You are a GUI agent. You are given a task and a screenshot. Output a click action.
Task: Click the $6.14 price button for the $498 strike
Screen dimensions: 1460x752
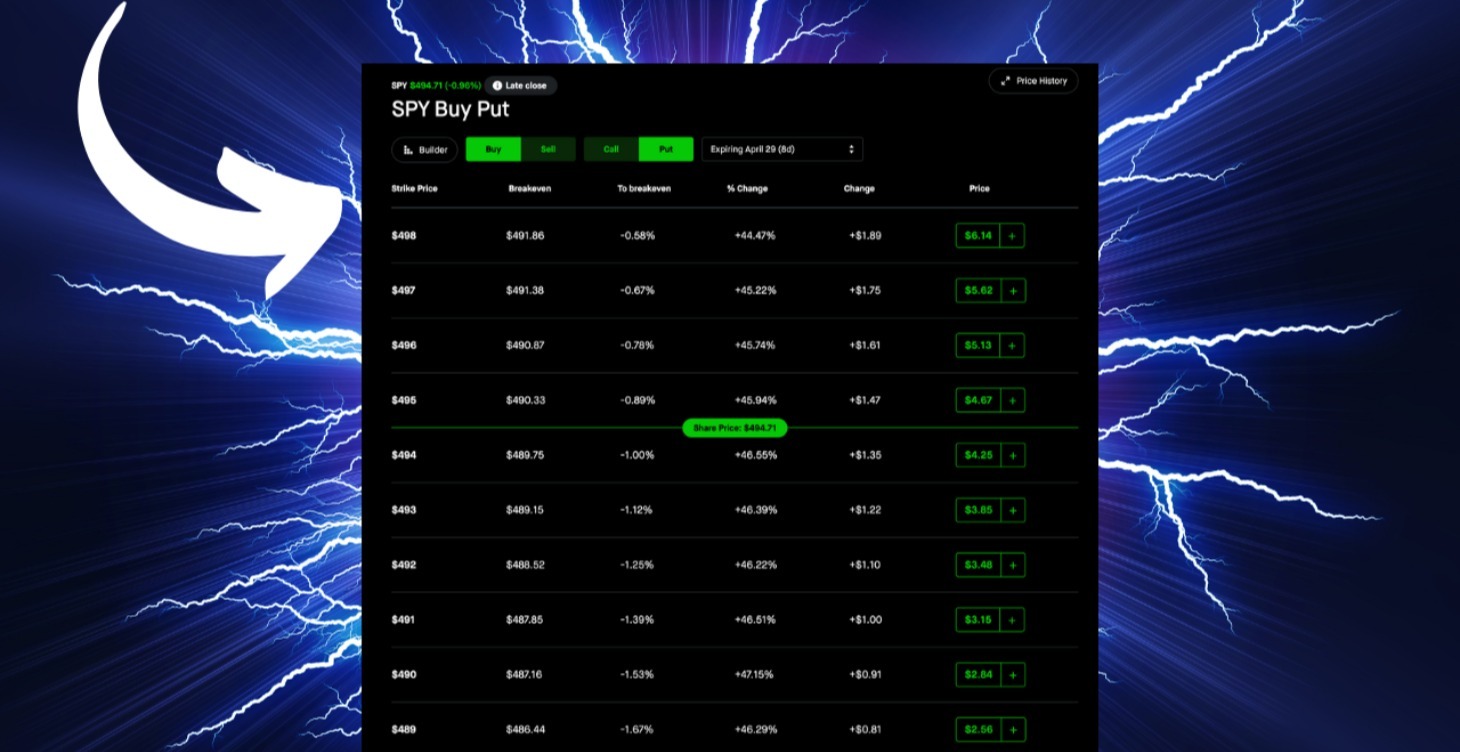977,235
